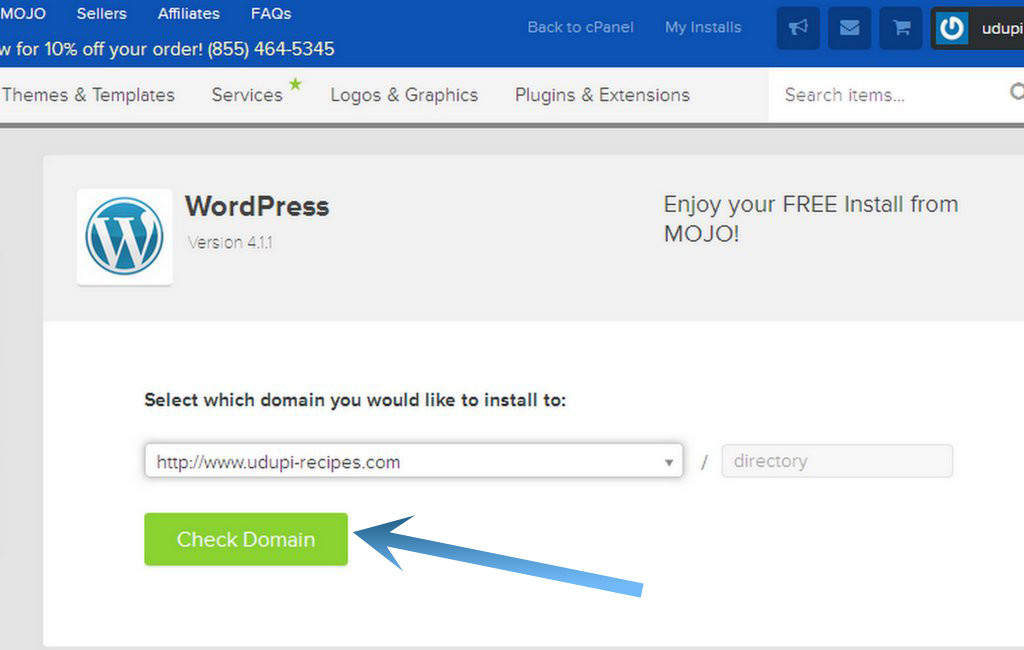1024x650 pixels.
Task: Click the Enjoy your FREE Install text
Action: [810, 219]
